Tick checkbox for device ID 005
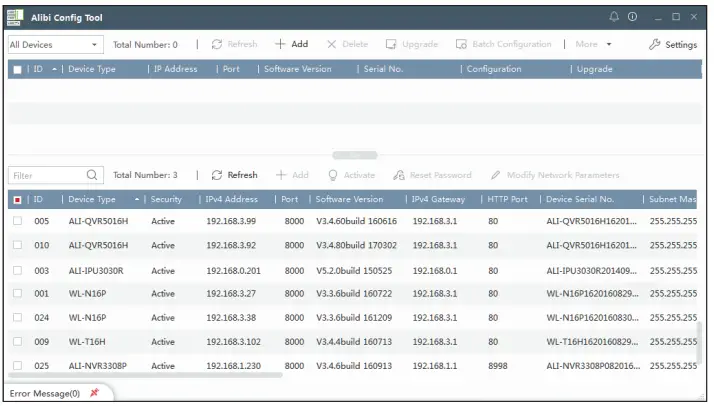The width and height of the screenshot is (714, 406). point(17,221)
